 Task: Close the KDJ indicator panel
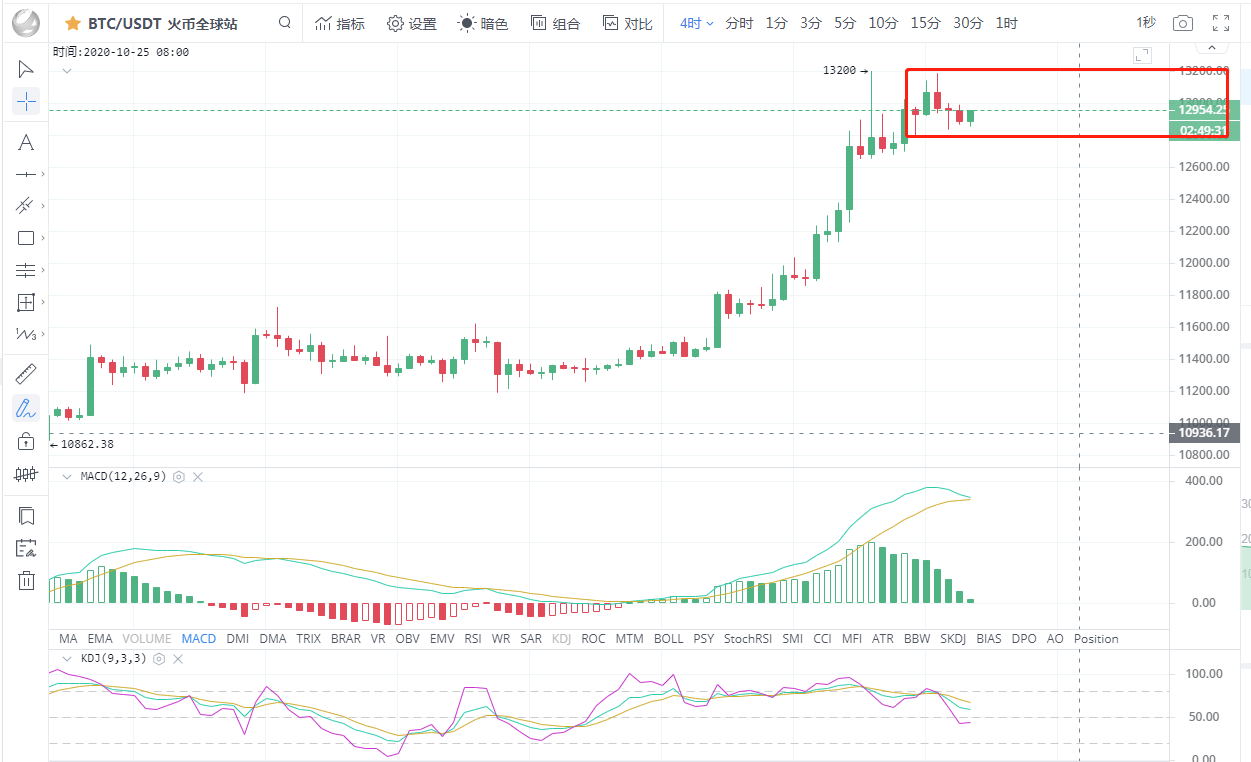[179, 659]
